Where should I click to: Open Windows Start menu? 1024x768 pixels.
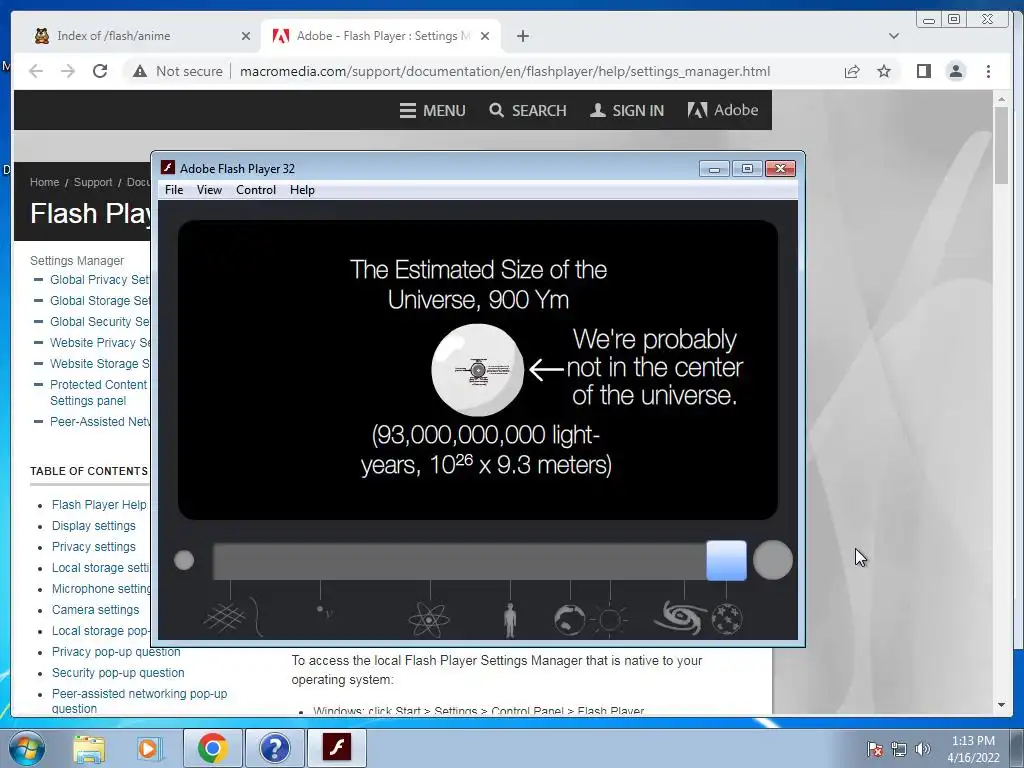point(26,748)
